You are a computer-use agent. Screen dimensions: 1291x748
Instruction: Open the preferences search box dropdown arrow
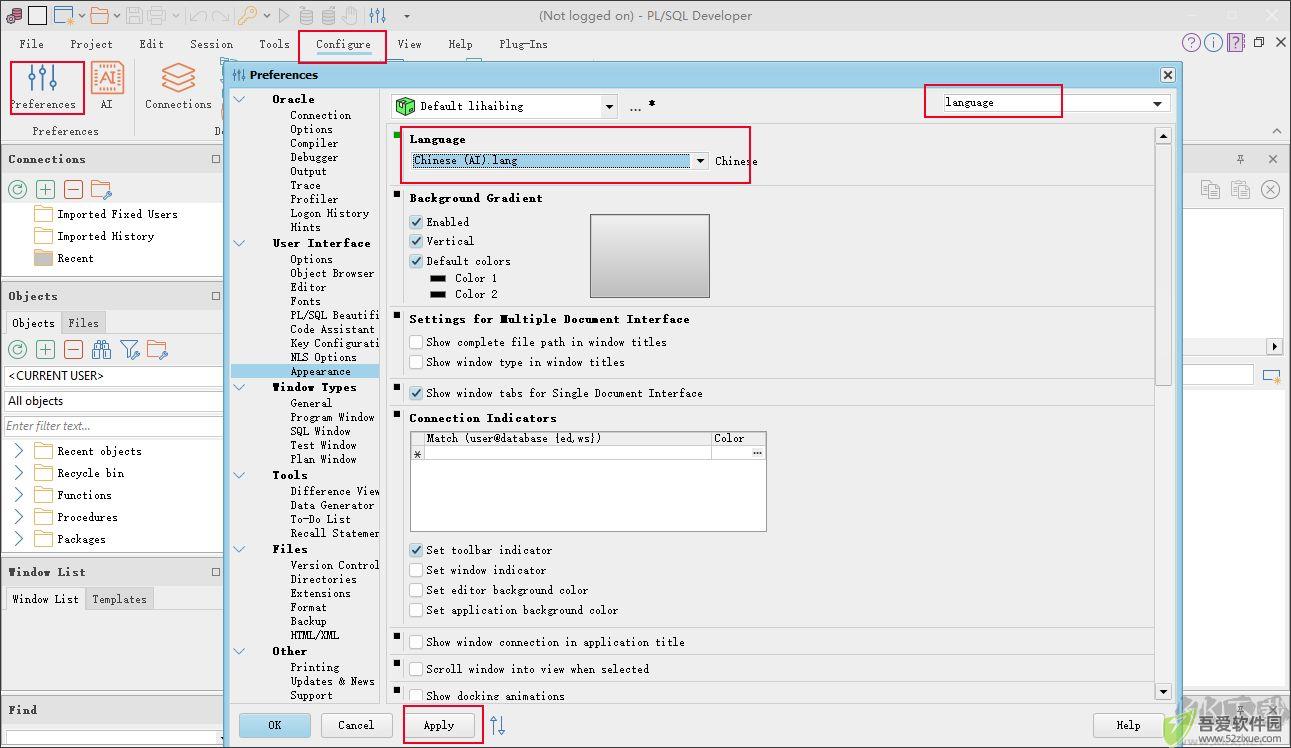coord(1157,103)
